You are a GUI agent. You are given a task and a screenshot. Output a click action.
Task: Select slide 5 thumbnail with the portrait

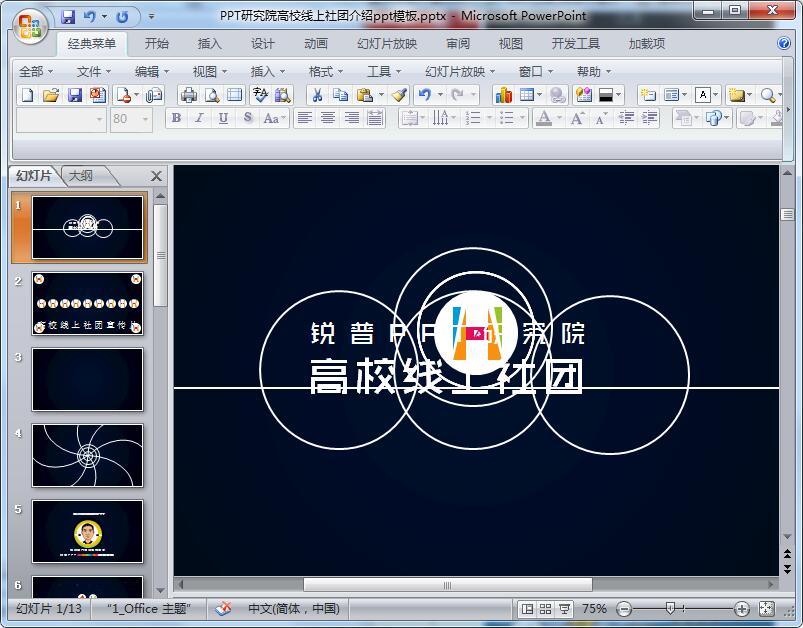[x=88, y=531]
